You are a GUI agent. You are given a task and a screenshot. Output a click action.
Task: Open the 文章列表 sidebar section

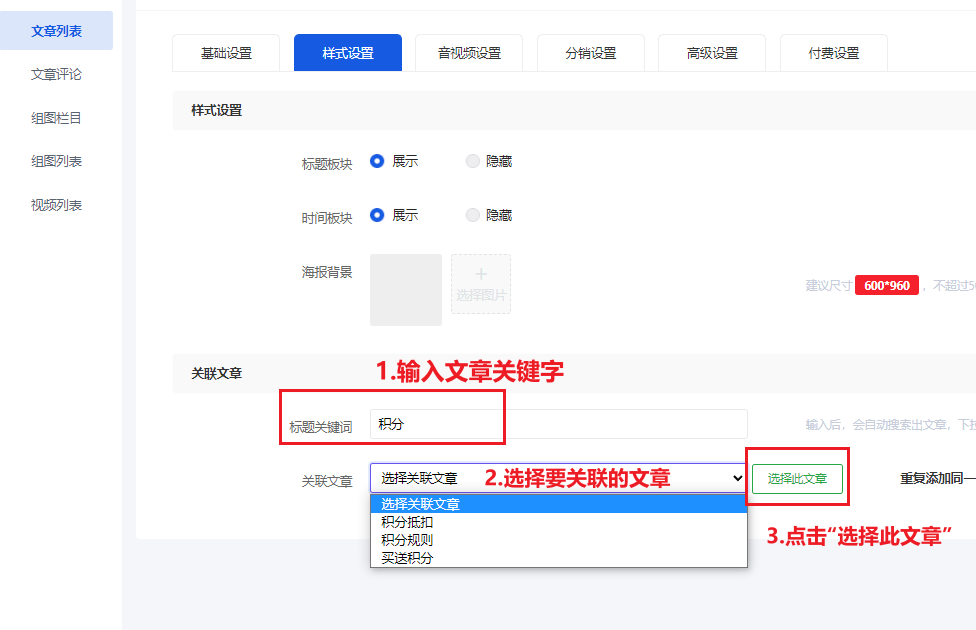click(x=55, y=30)
